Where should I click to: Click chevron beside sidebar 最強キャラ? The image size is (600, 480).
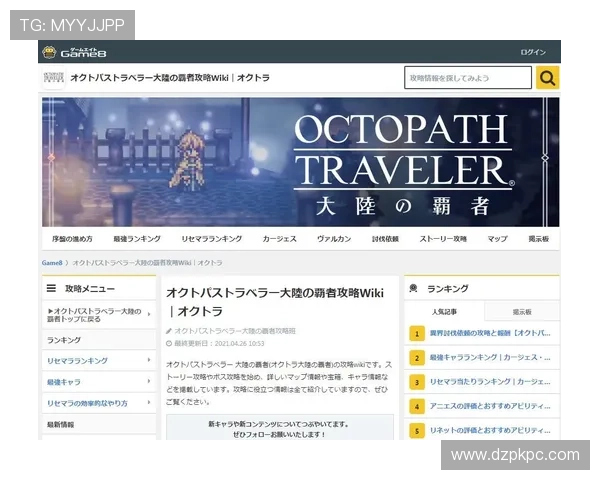tap(149, 381)
